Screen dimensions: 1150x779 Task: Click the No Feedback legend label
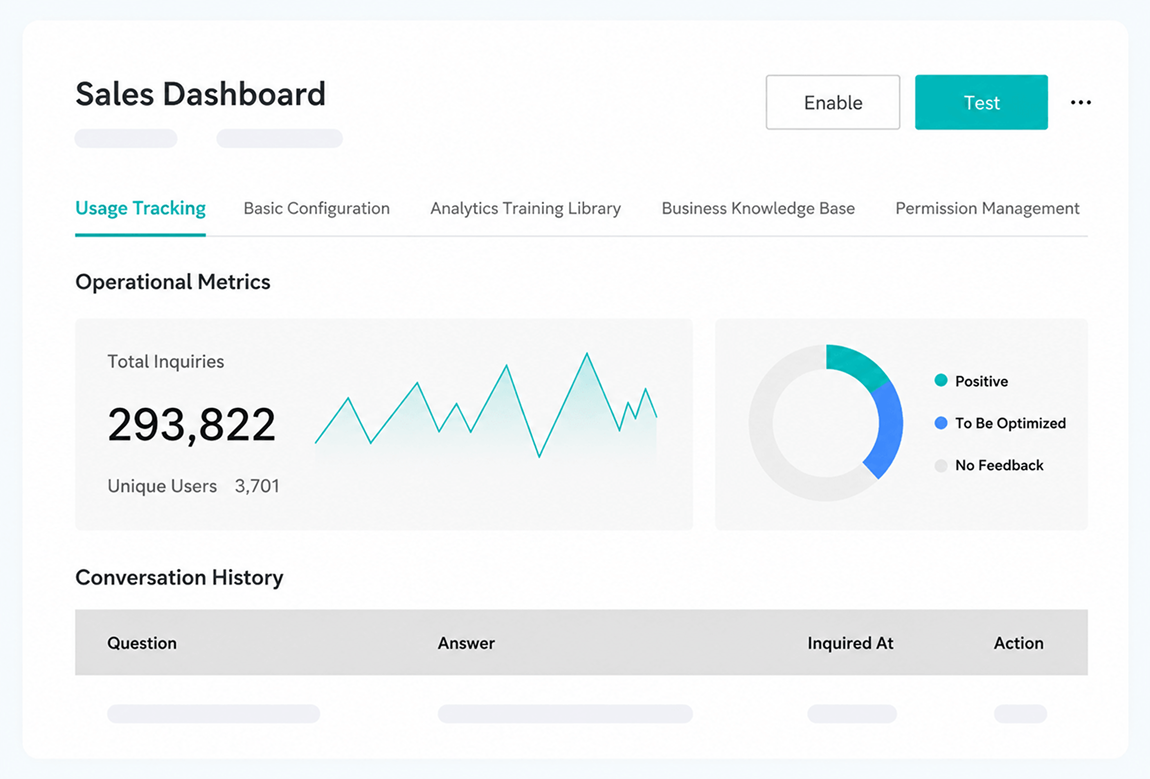click(x=999, y=465)
